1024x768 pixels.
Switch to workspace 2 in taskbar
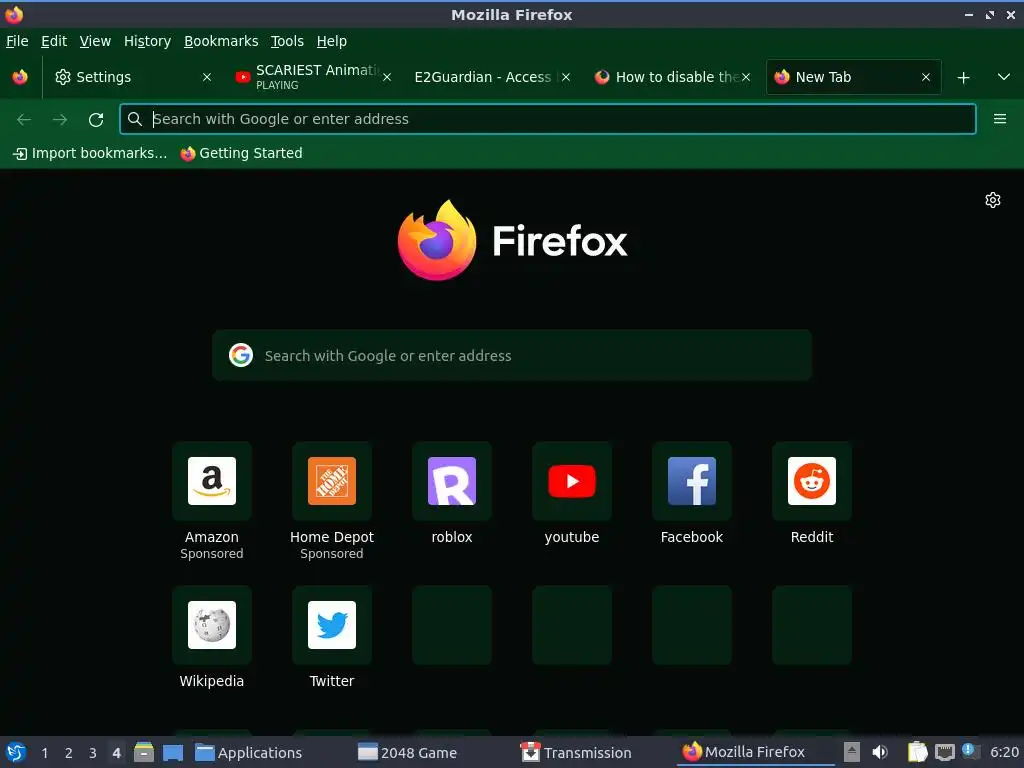[69, 753]
